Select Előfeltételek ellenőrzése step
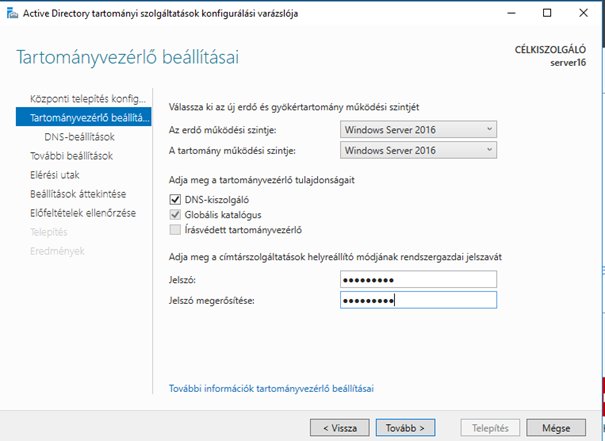Screen dimensions: 605x441 coord(82,212)
